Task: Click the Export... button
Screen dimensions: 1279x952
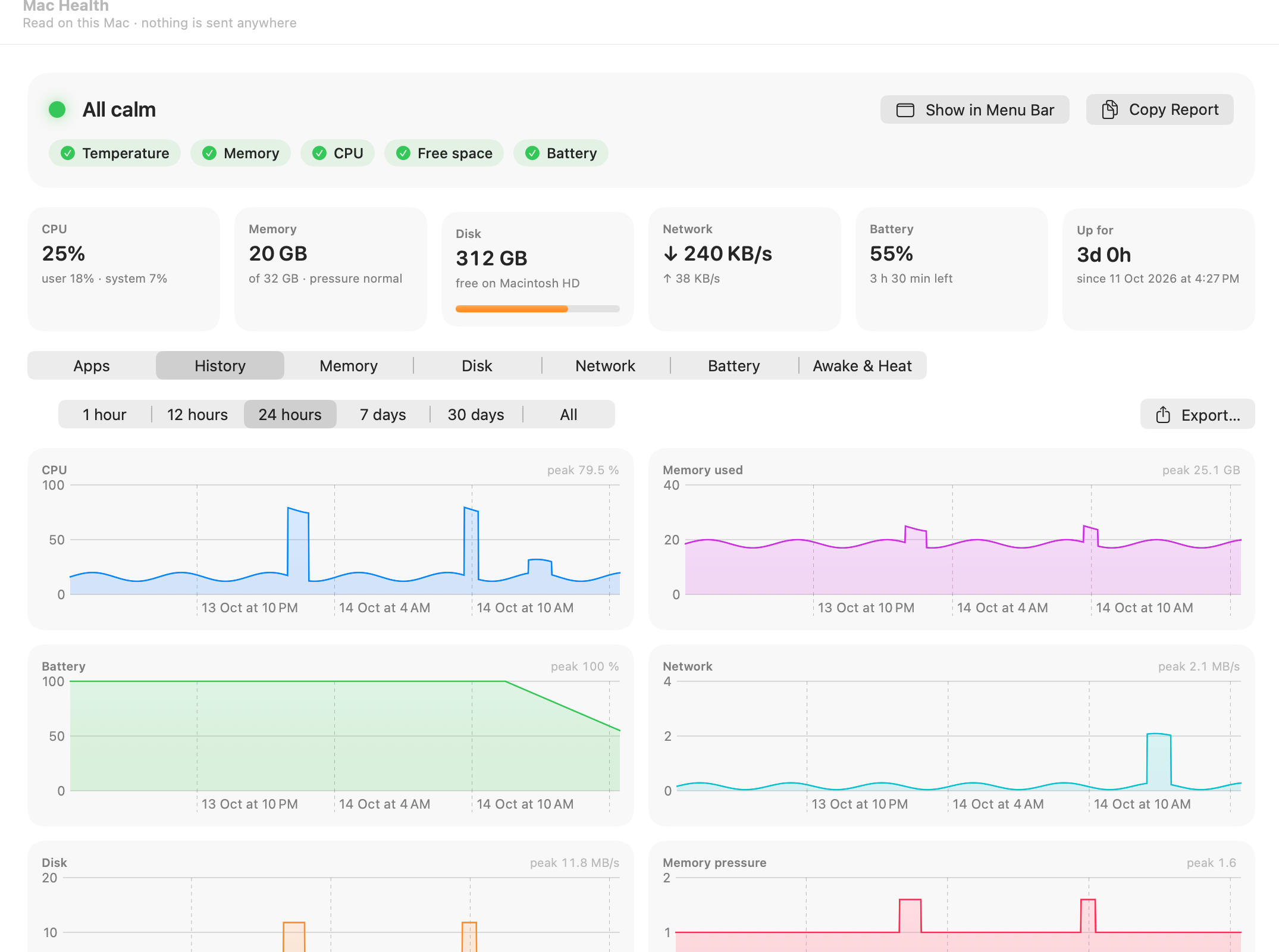Action: click(1198, 414)
